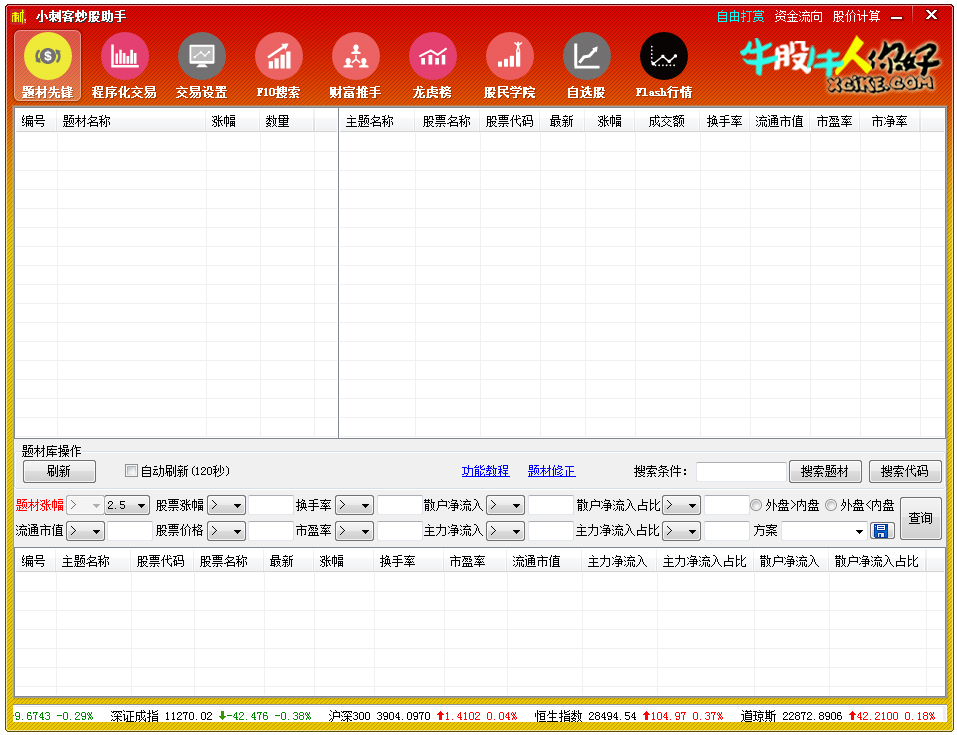This screenshot has height=735, width=957.
Task: Open the 程序化交易 module
Action: pos(124,65)
